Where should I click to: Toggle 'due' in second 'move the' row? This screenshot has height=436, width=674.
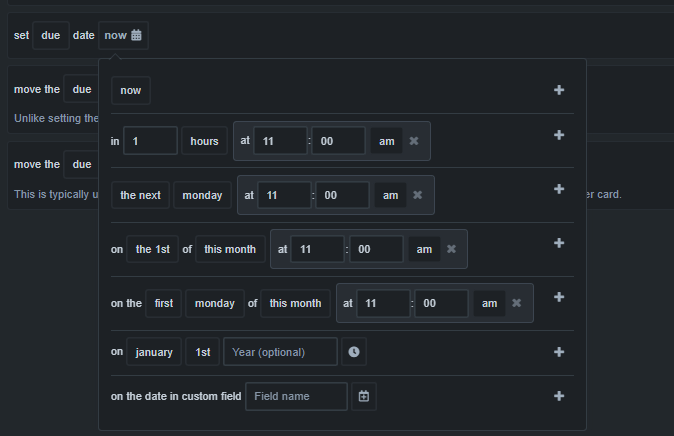[82, 164]
